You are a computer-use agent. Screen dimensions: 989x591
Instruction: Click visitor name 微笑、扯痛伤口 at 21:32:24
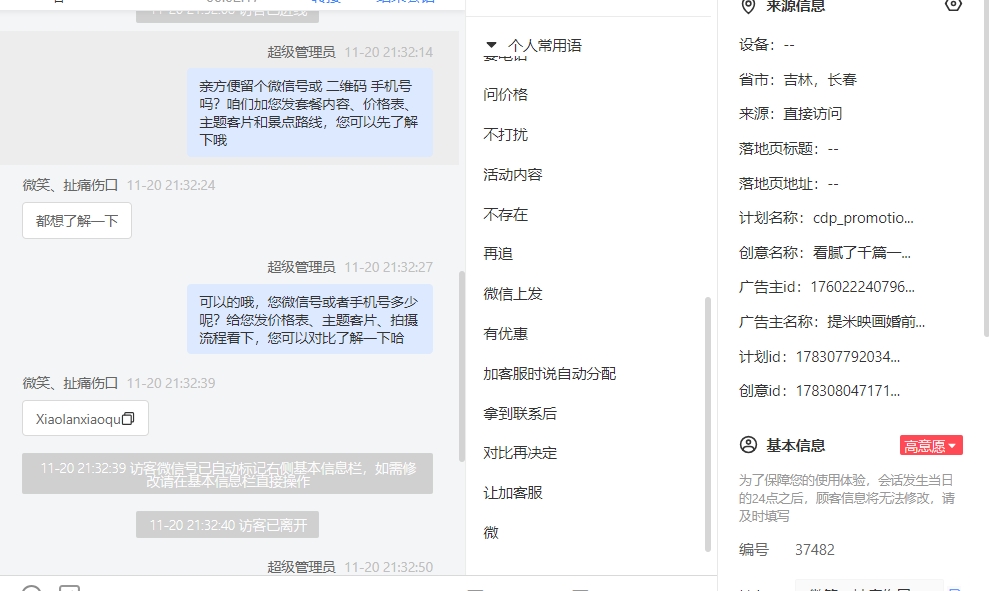70,185
